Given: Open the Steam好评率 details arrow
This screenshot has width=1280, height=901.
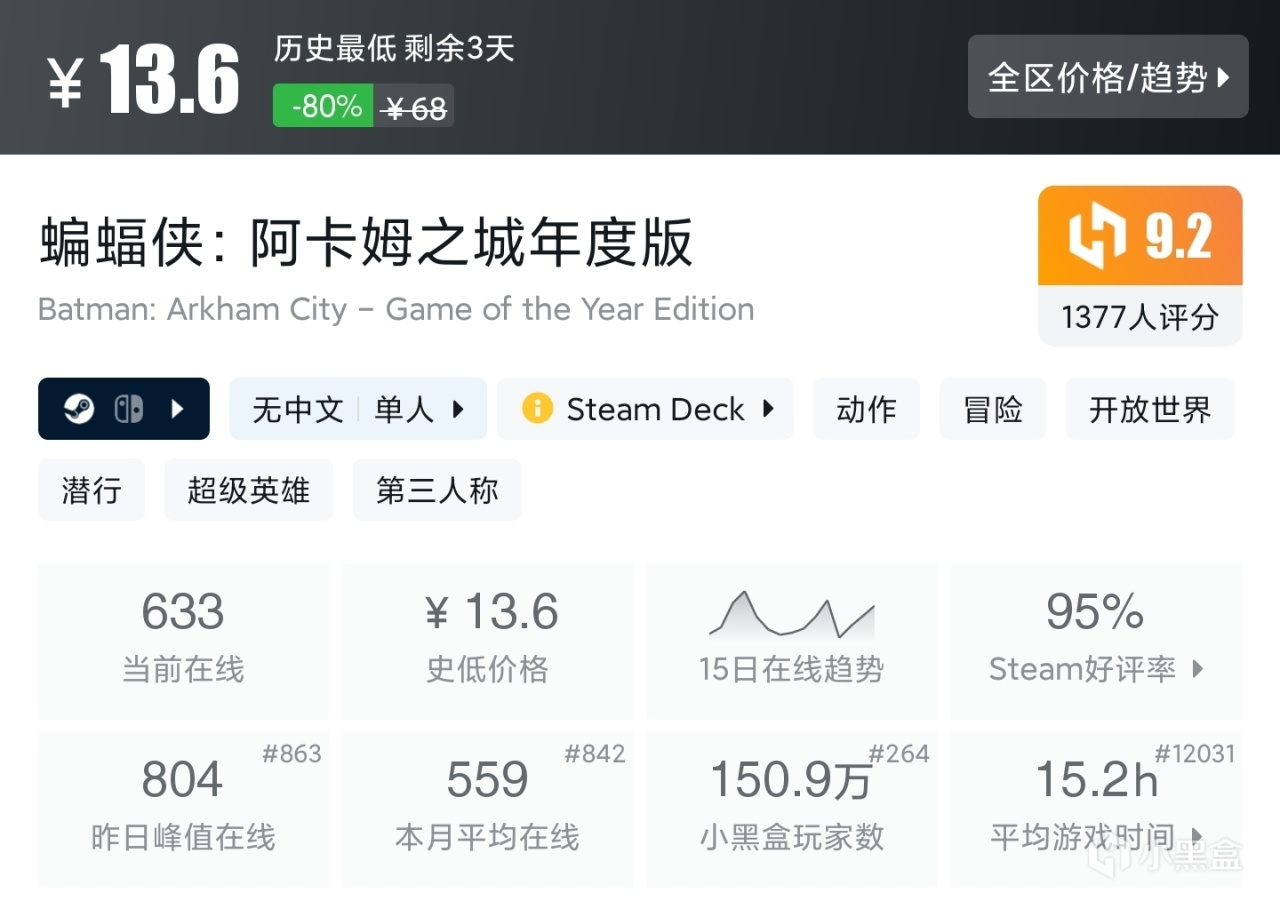Looking at the screenshot, I should pyautogui.click(x=1198, y=669).
